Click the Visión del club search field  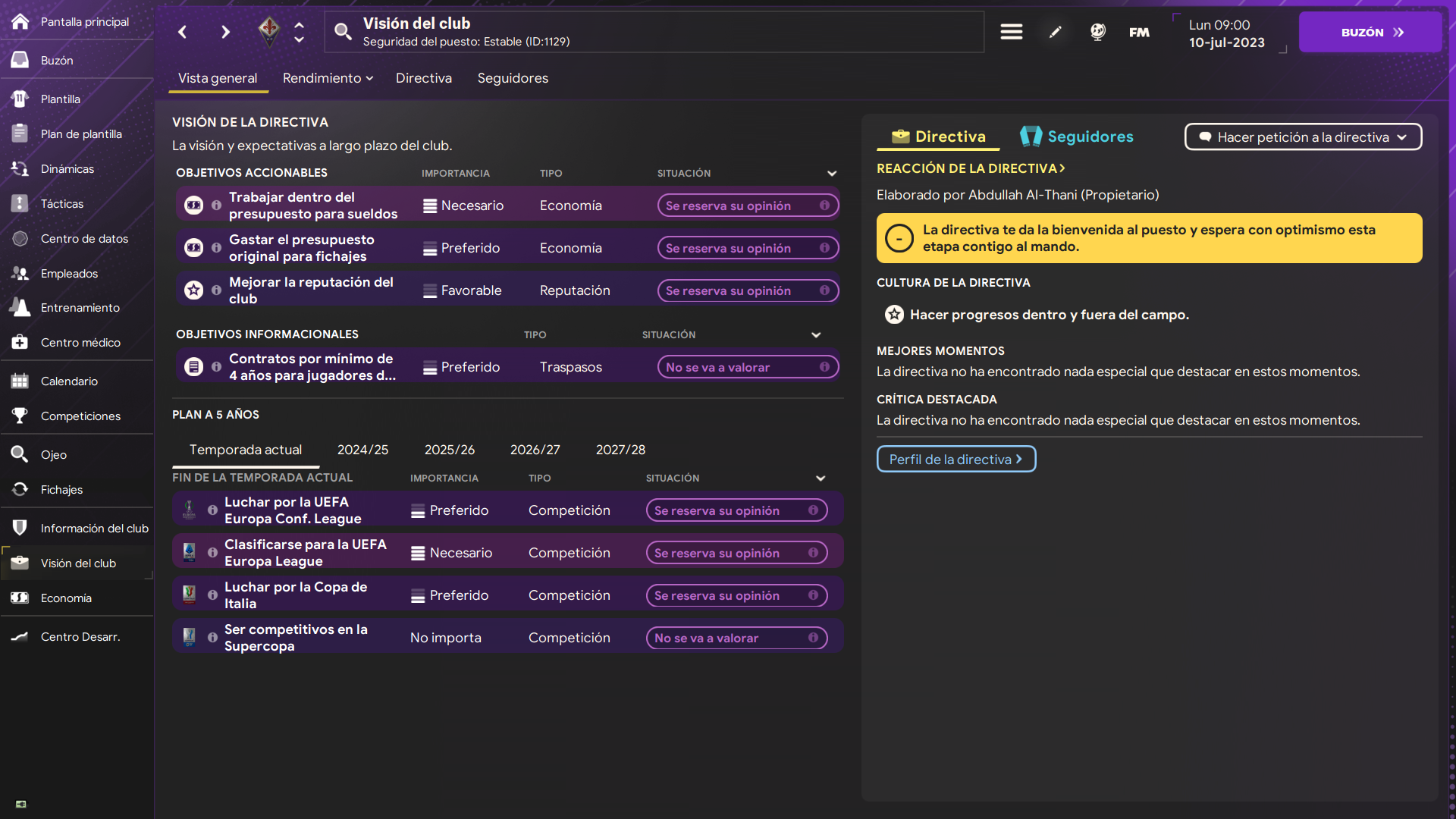click(654, 32)
